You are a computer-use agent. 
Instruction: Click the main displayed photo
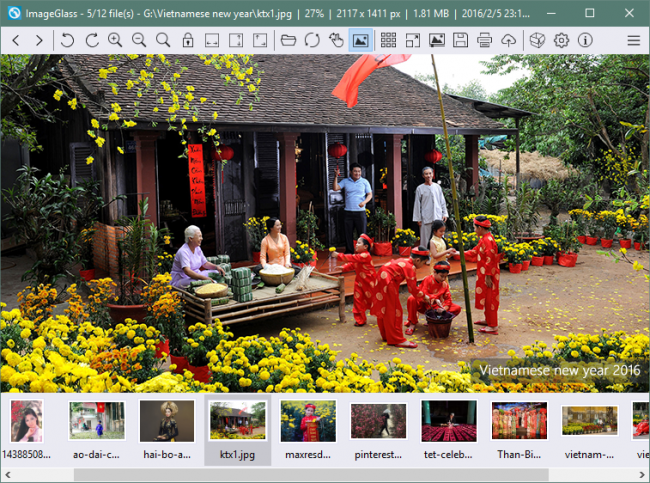coord(325,223)
